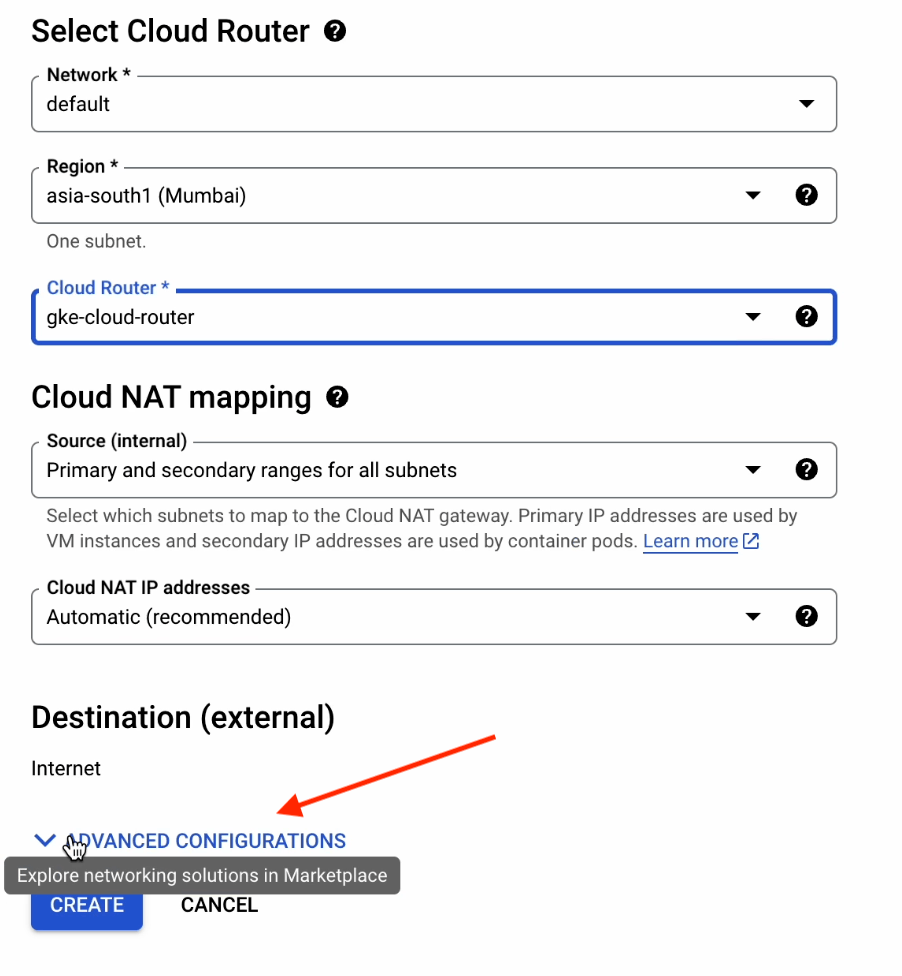The height and width of the screenshot is (976, 902).
Task: Select the asia-south1 (Mumbai) region field
Action: (146, 196)
